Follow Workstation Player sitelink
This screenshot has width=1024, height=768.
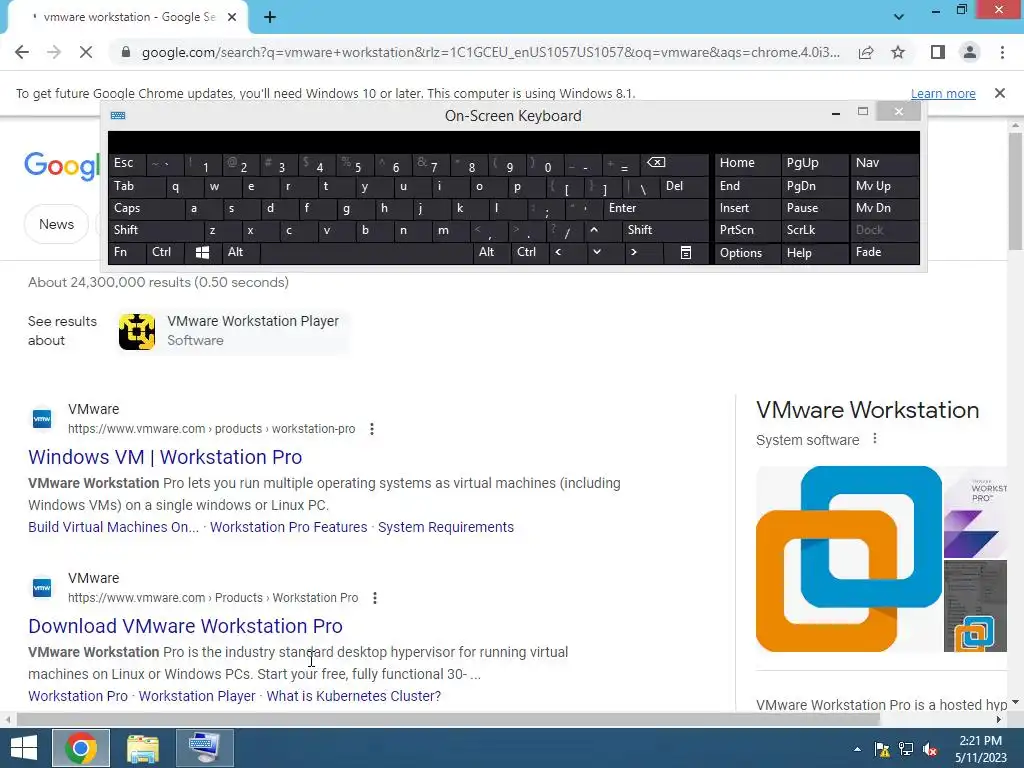point(197,696)
